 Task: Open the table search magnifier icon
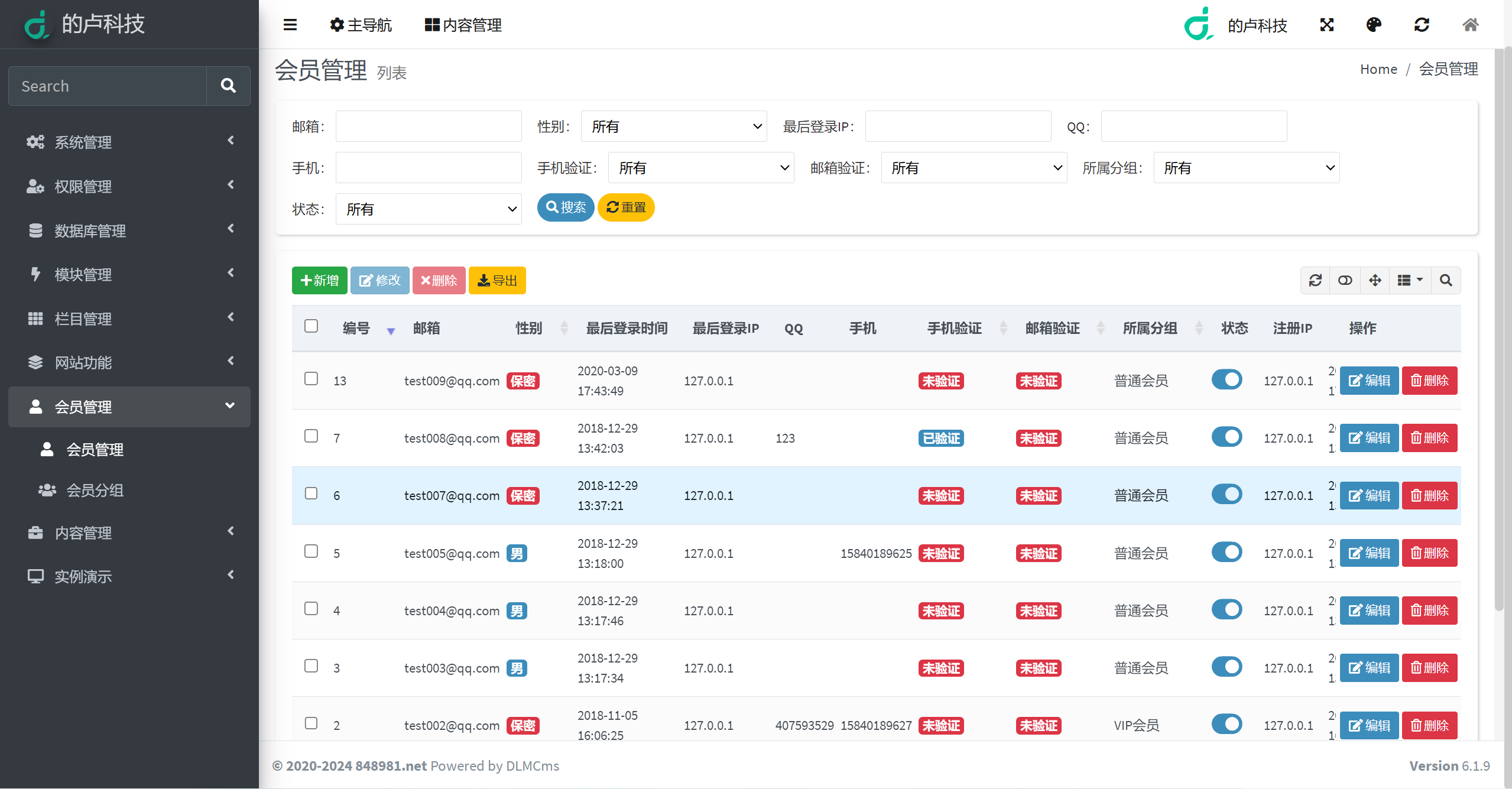pos(1446,280)
